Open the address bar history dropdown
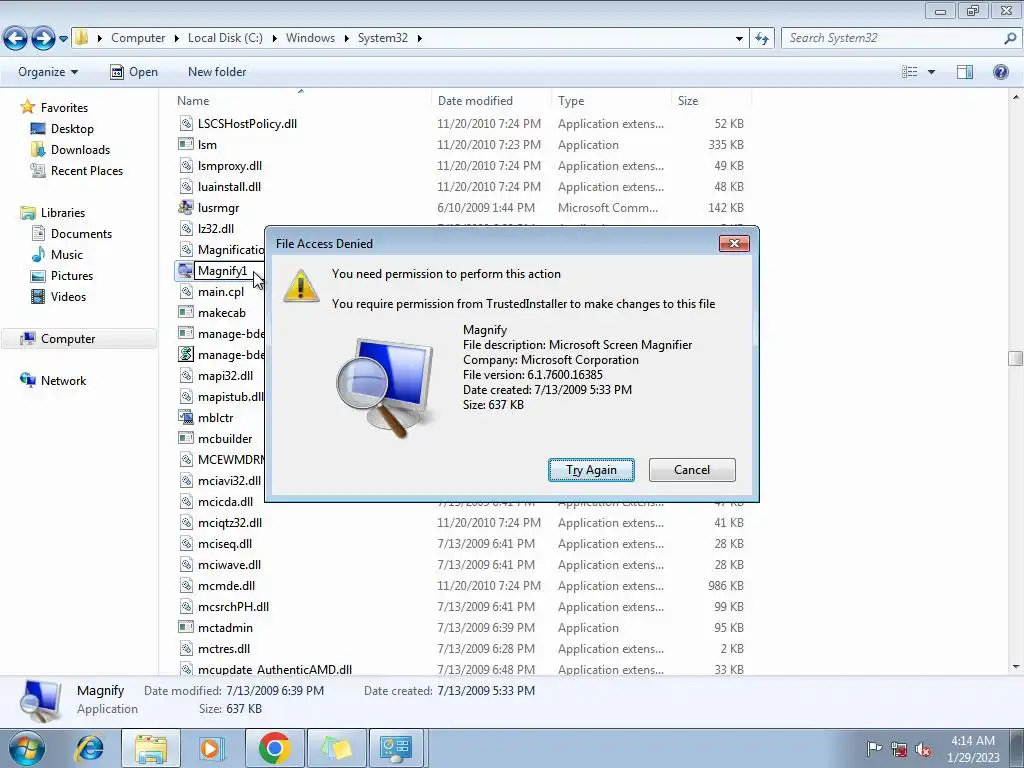 [739, 39]
